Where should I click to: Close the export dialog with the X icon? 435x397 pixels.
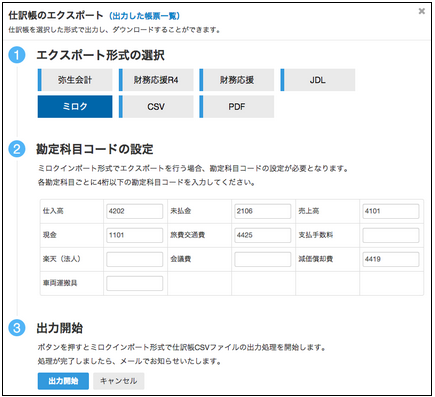point(422,11)
